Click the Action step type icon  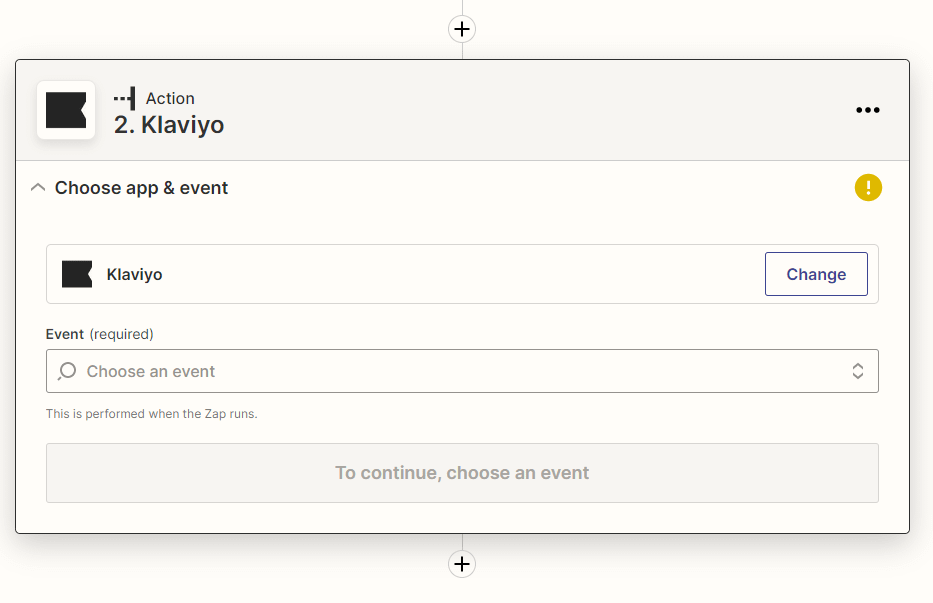[x=125, y=98]
